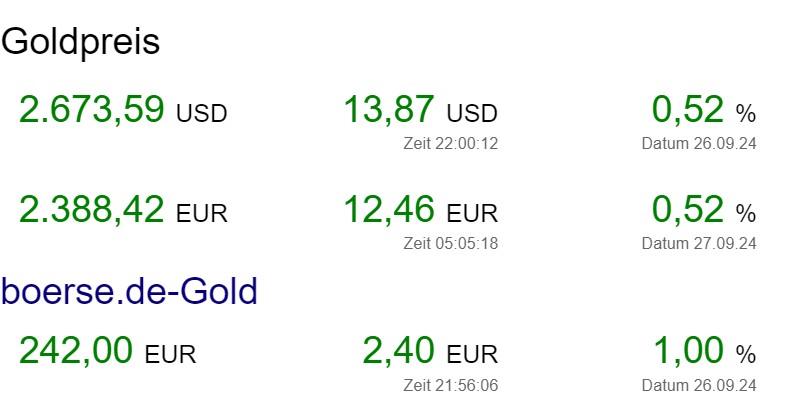Click the Goldpreis heading
Image resolution: width=795 pixels, height=411 pixels.
(81, 42)
